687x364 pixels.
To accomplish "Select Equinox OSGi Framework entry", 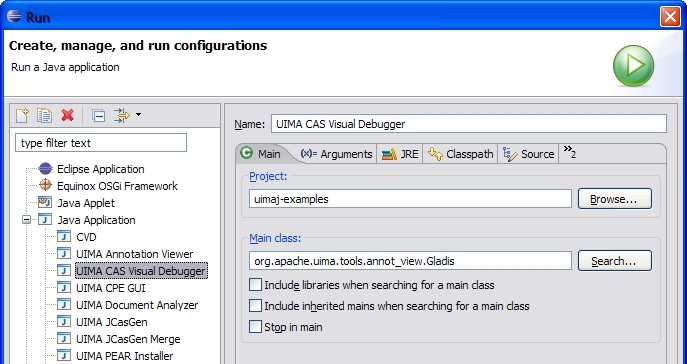I will (117, 186).
